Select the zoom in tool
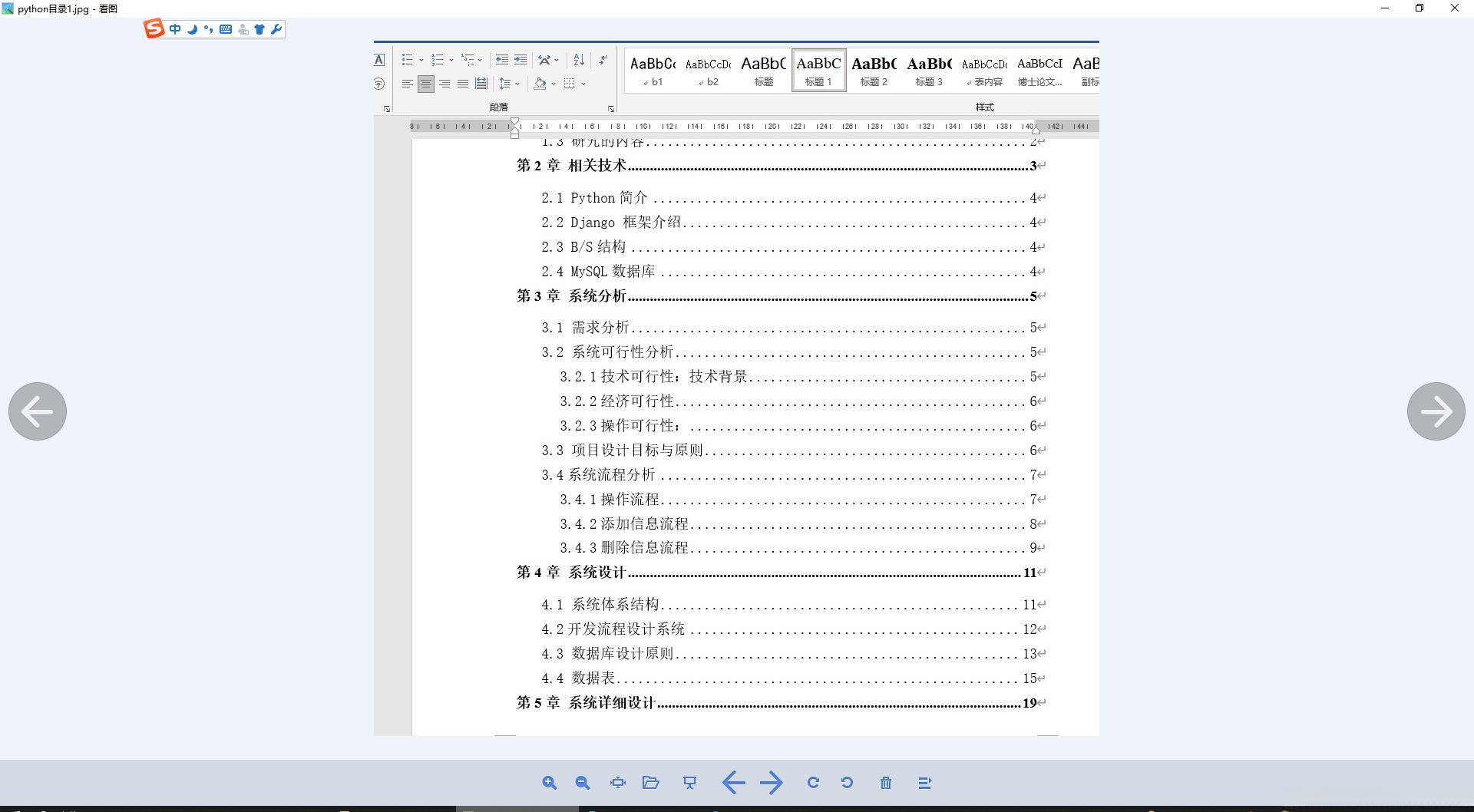 click(x=550, y=782)
